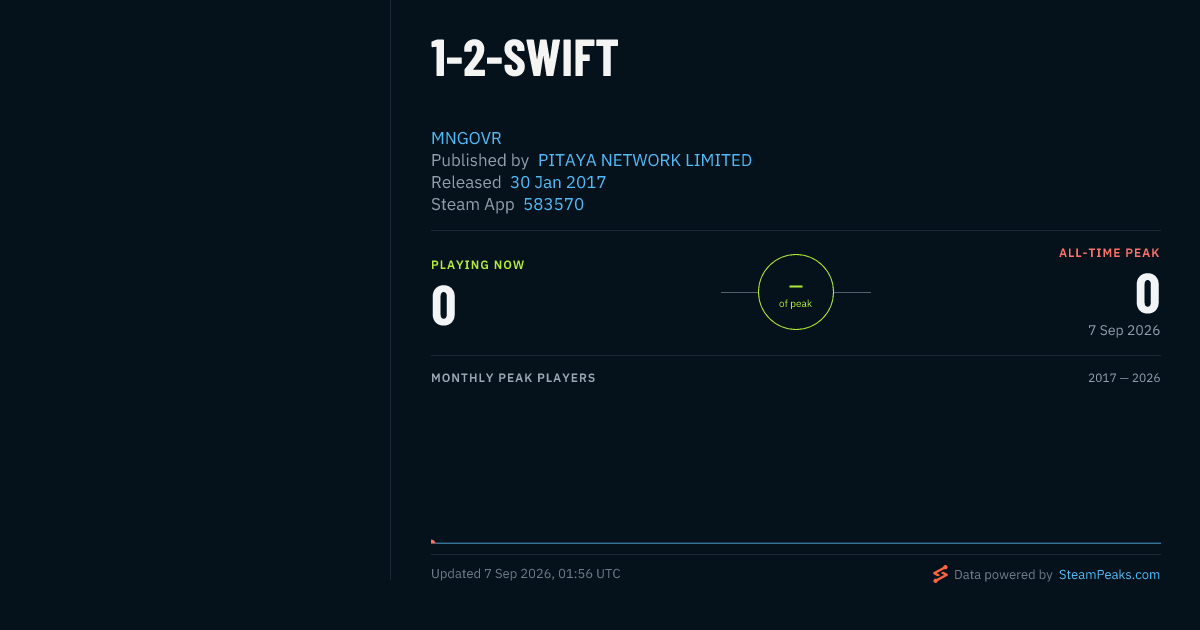Click the release date 30 Jan 2017
1200x630 pixels.
[x=558, y=182]
